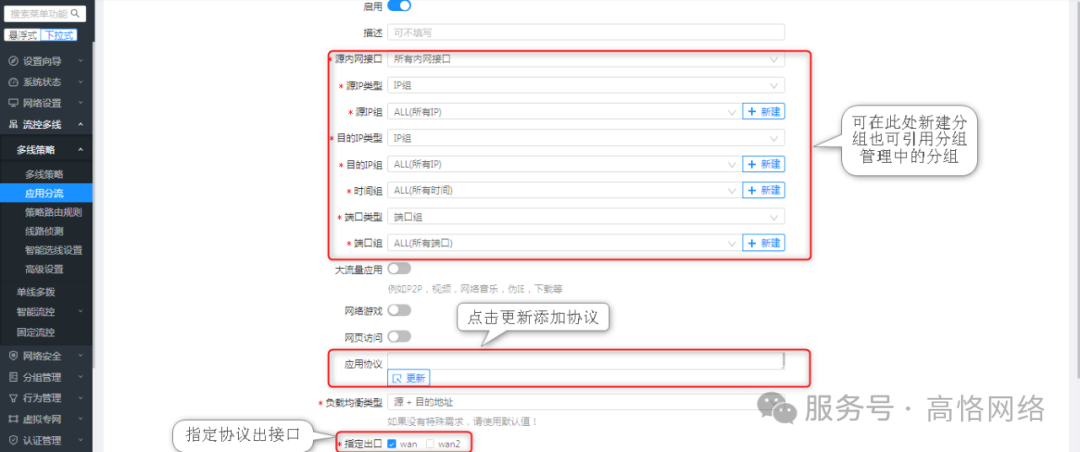Open the 智能选线设置 menu item
The image size is (1080, 452).
pyautogui.click(x=54, y=250)
